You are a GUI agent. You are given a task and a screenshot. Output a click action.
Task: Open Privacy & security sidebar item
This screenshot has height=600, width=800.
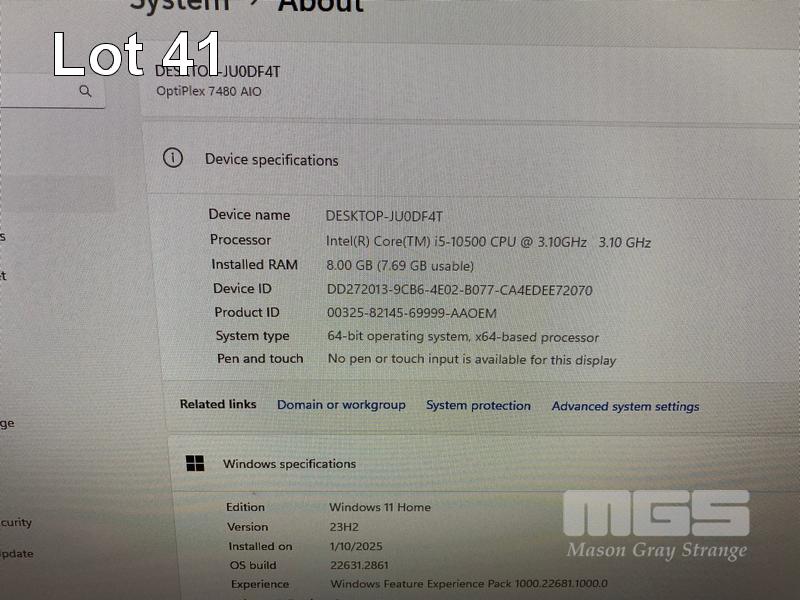[16, 522]
